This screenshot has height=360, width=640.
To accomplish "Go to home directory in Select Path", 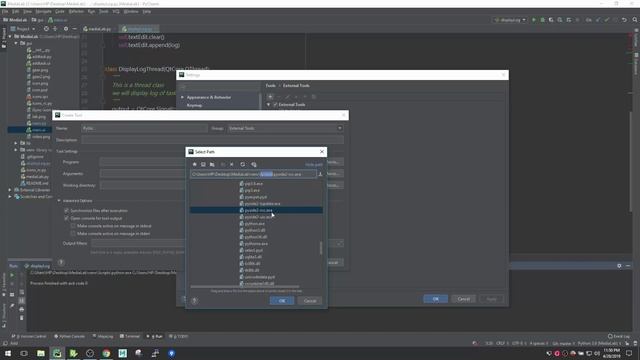I will point(195,164).
